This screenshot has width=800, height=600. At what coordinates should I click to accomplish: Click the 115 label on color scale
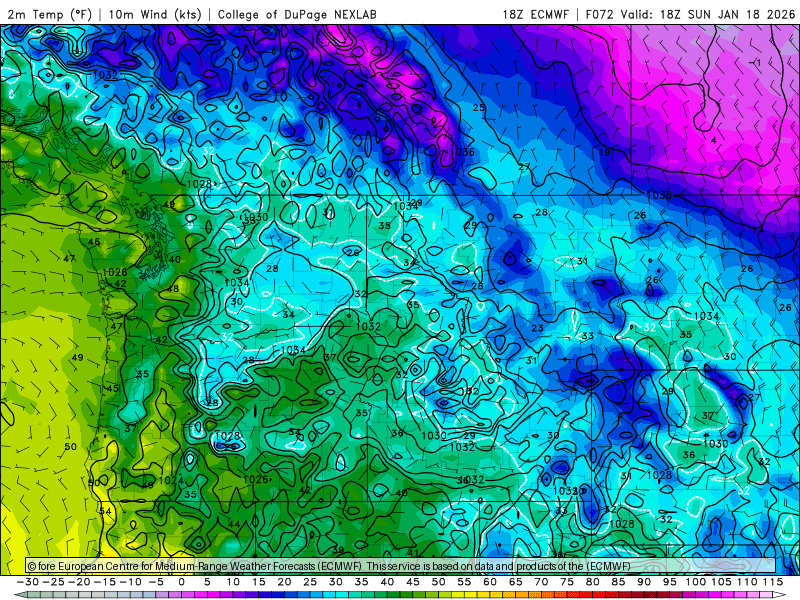(x=772, y=582)
